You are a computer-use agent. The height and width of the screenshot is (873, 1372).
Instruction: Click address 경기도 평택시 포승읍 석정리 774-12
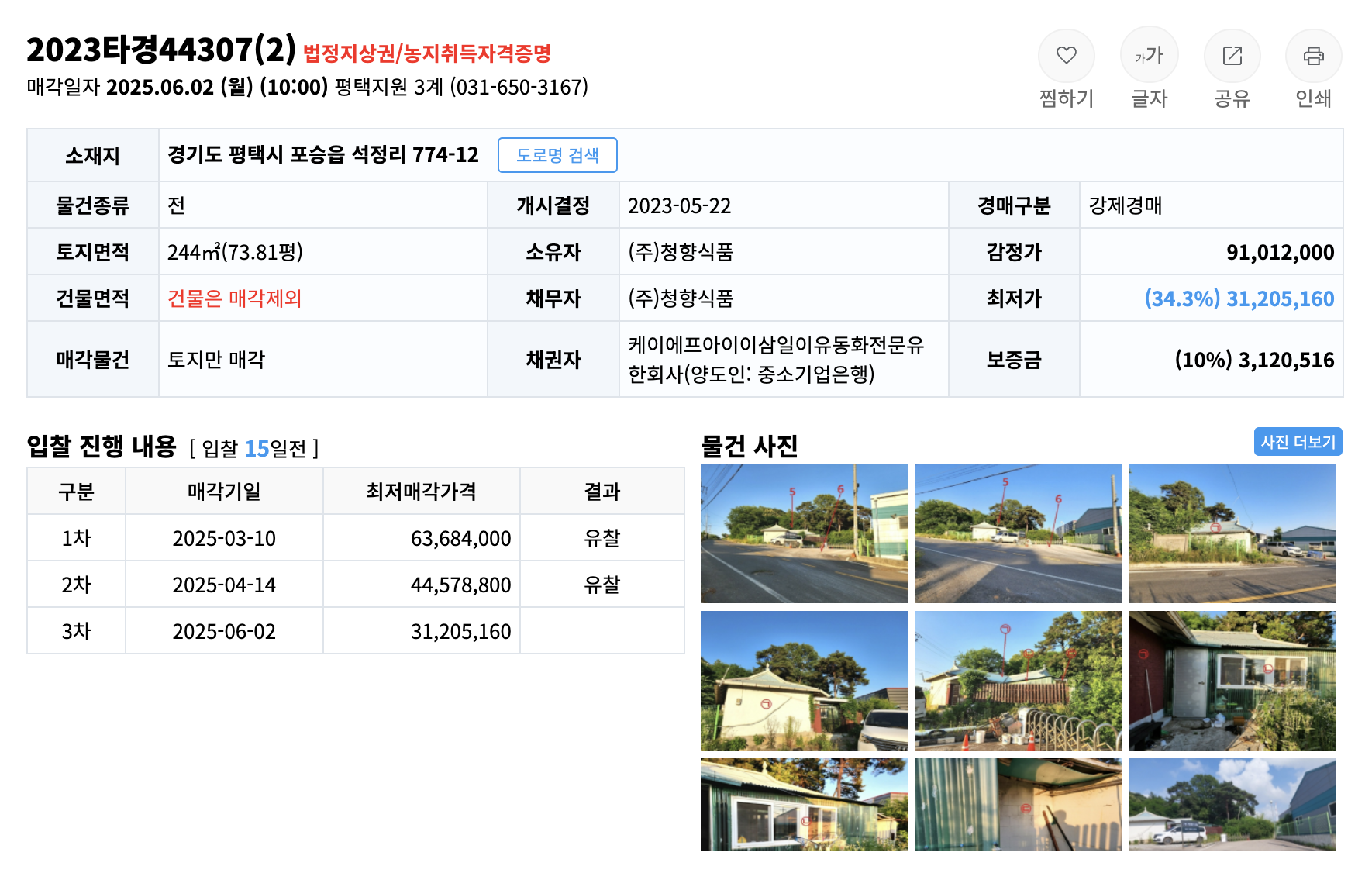click(x=323, y=155)
